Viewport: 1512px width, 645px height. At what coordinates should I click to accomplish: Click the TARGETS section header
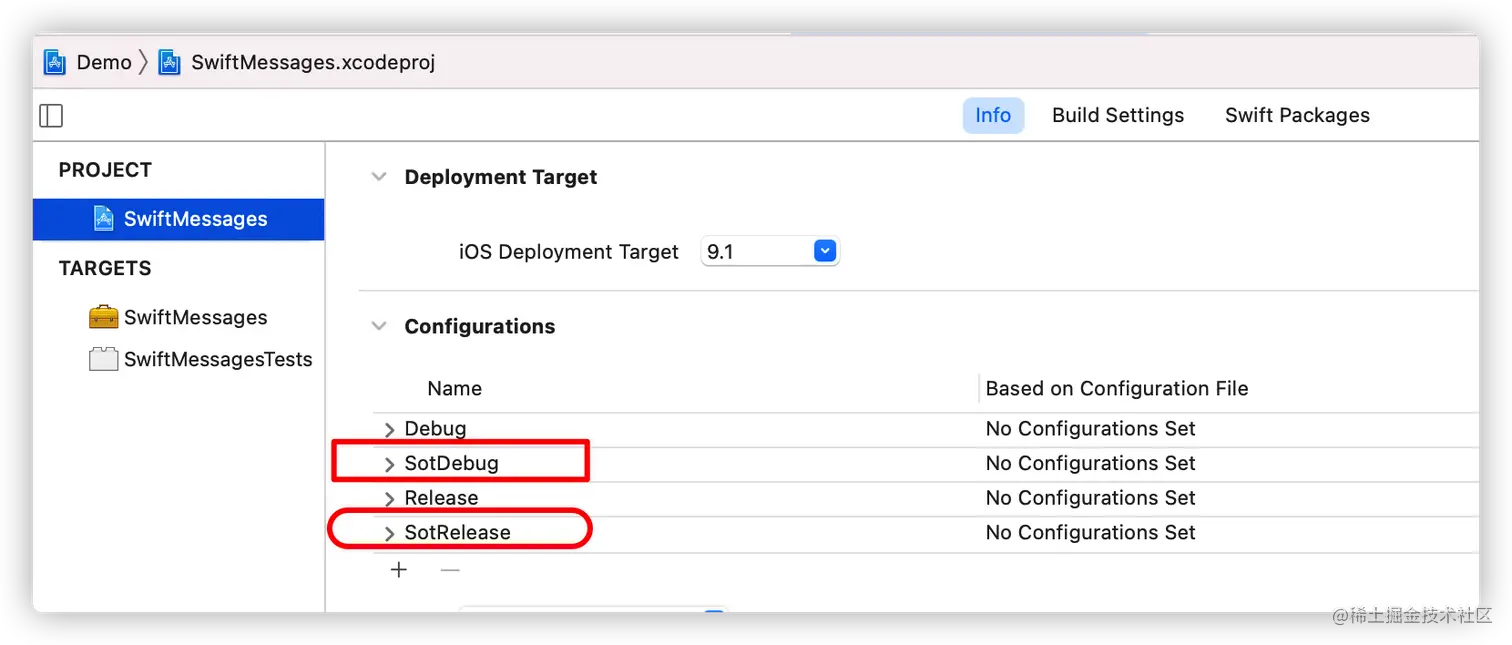click(x=105, y=269)
